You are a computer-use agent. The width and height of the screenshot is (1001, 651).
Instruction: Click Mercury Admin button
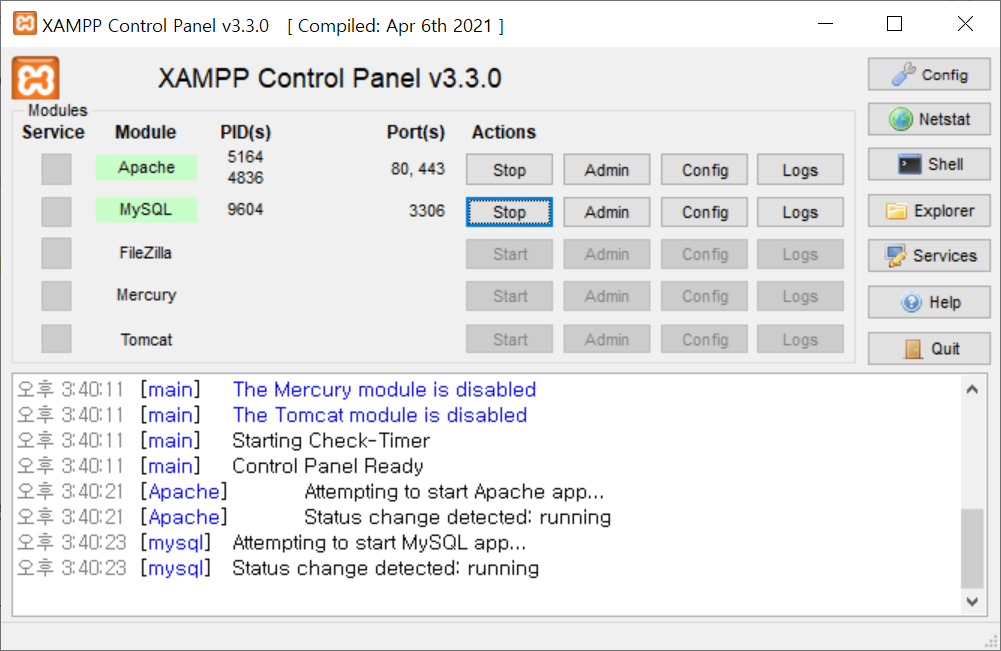pos(606,296)
